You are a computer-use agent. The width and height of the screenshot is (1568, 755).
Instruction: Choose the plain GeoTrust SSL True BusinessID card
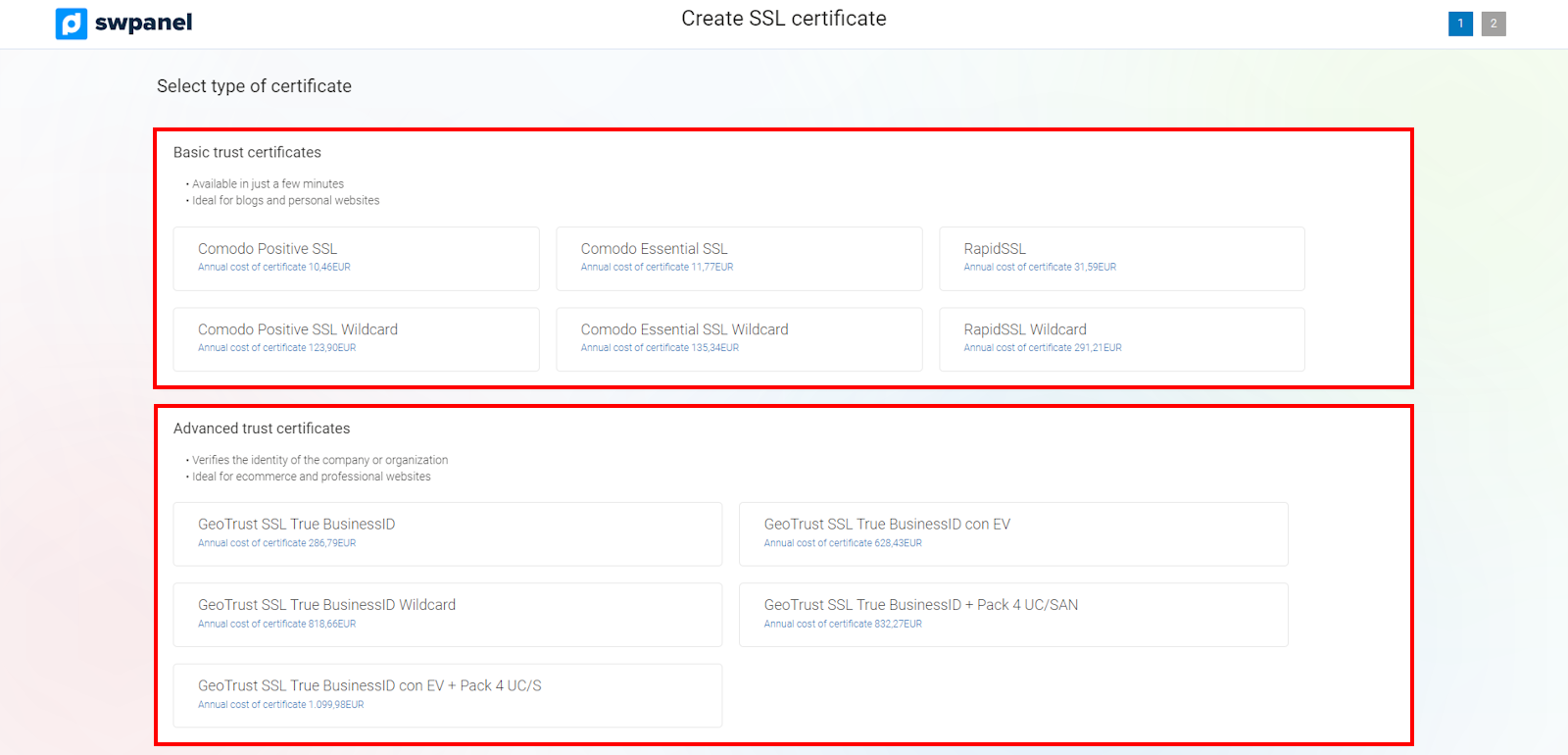tap(447, 533)
